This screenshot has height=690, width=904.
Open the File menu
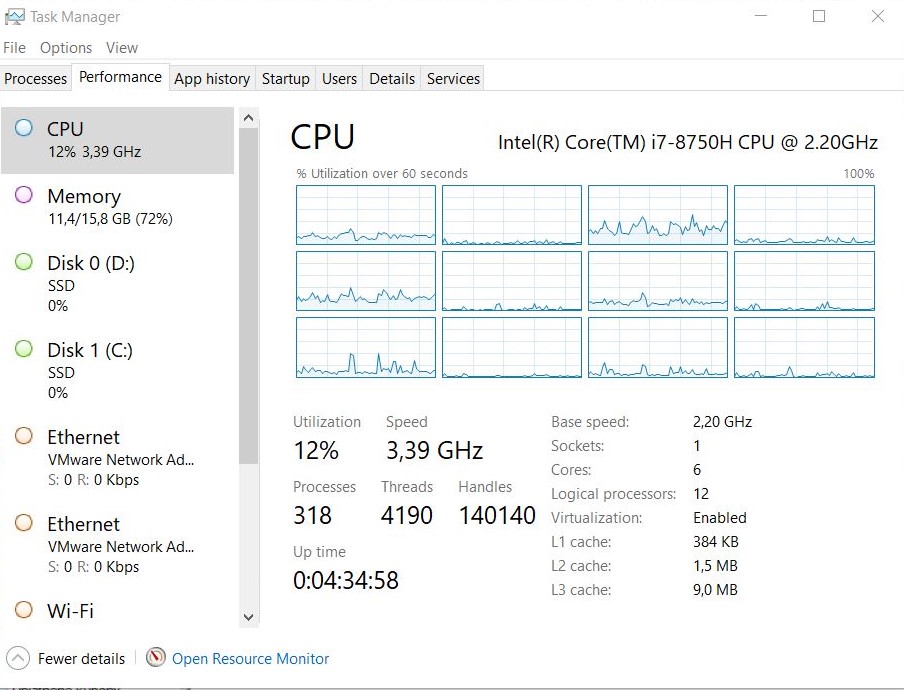[14, 48]
